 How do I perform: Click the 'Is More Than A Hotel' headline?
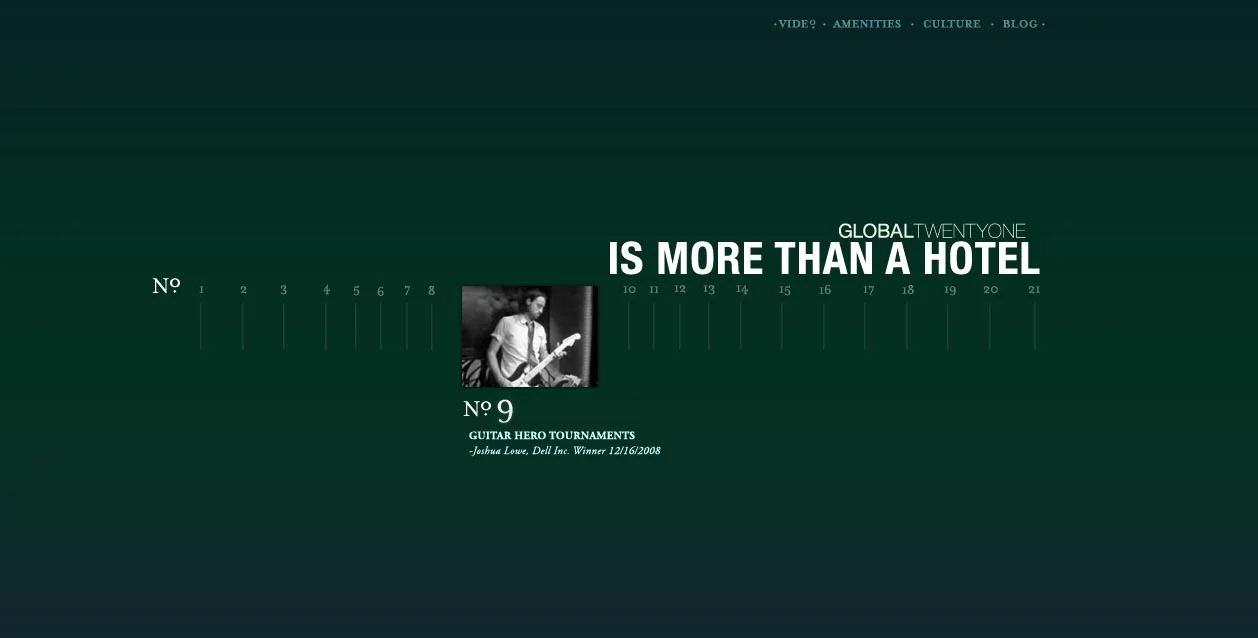point(824,259)
